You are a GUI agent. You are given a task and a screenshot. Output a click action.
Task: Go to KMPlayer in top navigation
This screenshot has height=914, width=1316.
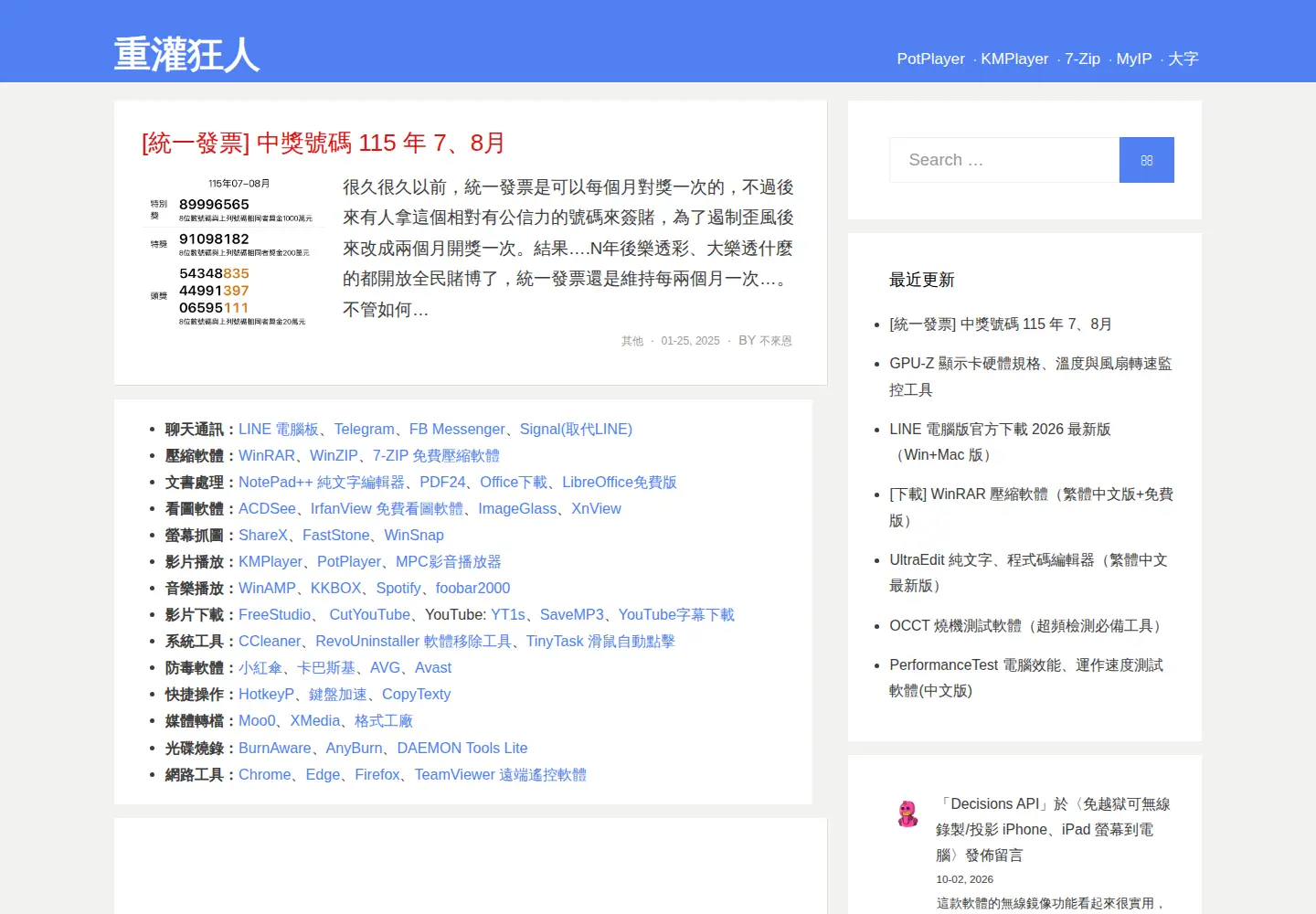1014,58
